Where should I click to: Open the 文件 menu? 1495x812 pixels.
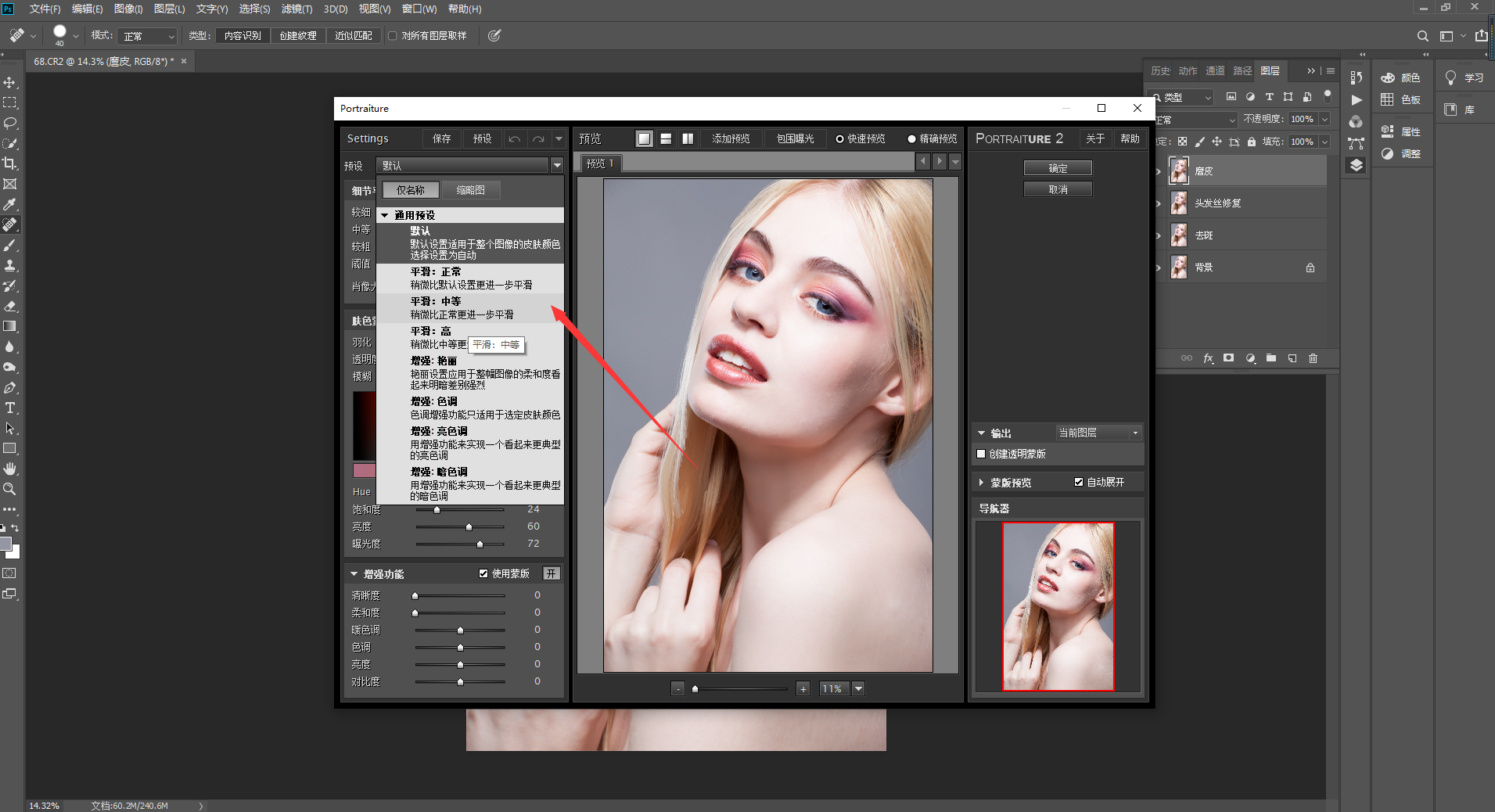45,9
